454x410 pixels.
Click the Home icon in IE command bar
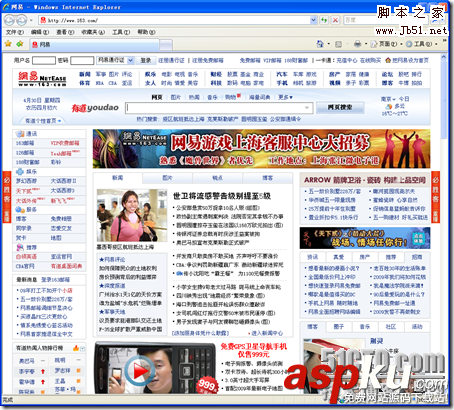point(320,44)
